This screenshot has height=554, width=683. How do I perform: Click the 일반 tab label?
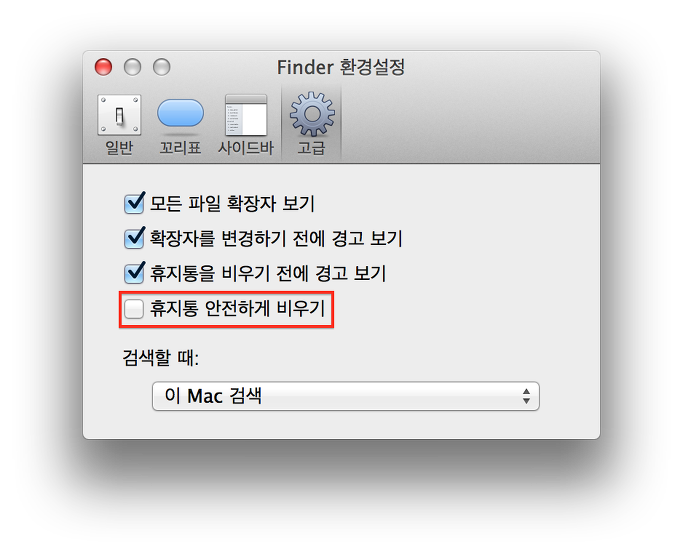pos(119,148)
